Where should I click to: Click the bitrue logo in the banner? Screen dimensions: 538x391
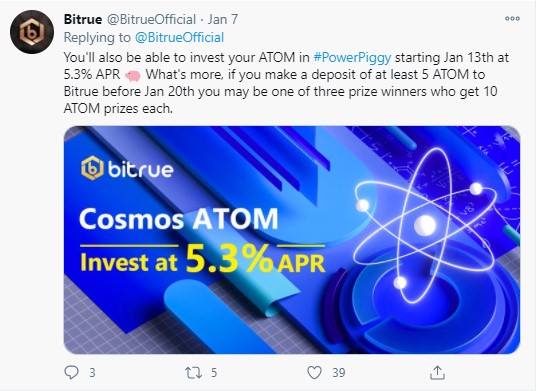click(127, 168)
